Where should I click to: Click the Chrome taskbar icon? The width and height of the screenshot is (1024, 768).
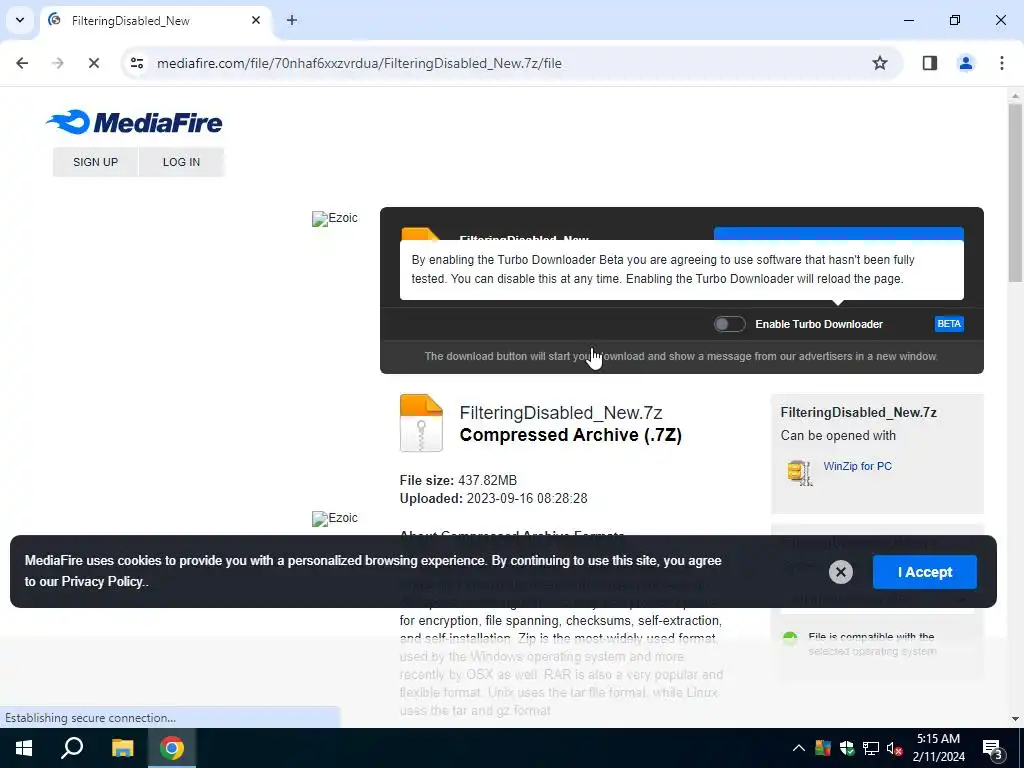[x=172, y=748]
